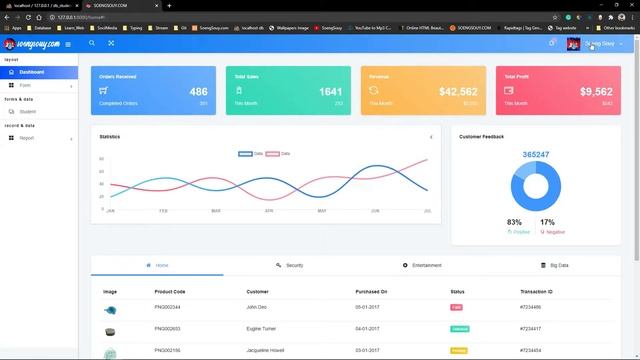Toggle fullscreen with the expand arrows icon

111,43
